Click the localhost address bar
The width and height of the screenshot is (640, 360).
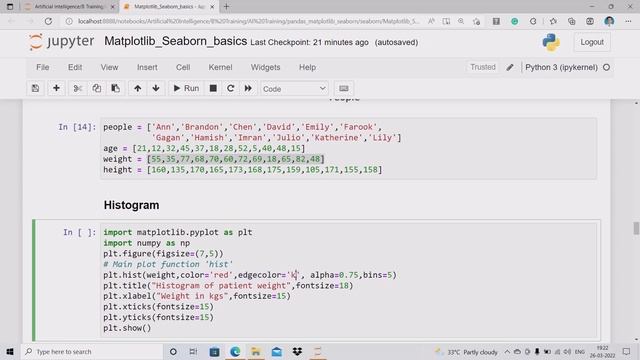pyautogui.click(x=248, y=21)
